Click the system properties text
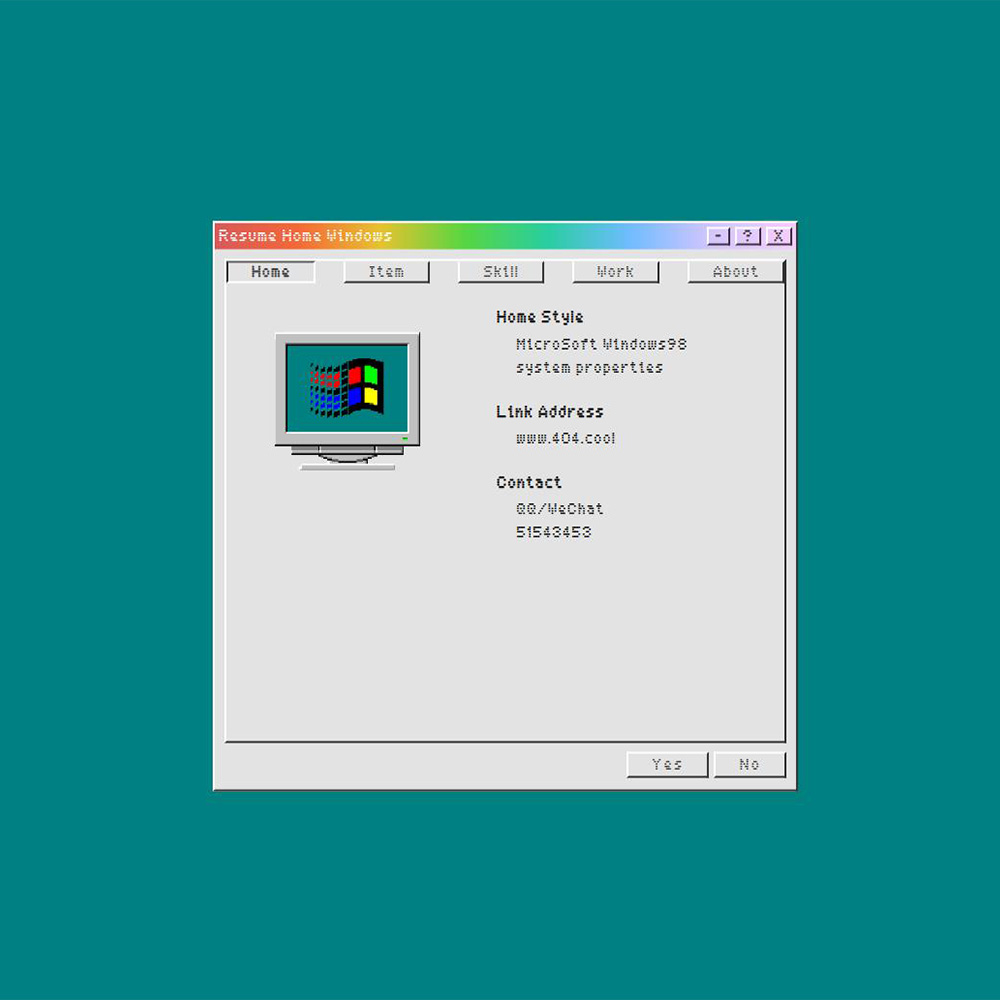 pos(589,368)
